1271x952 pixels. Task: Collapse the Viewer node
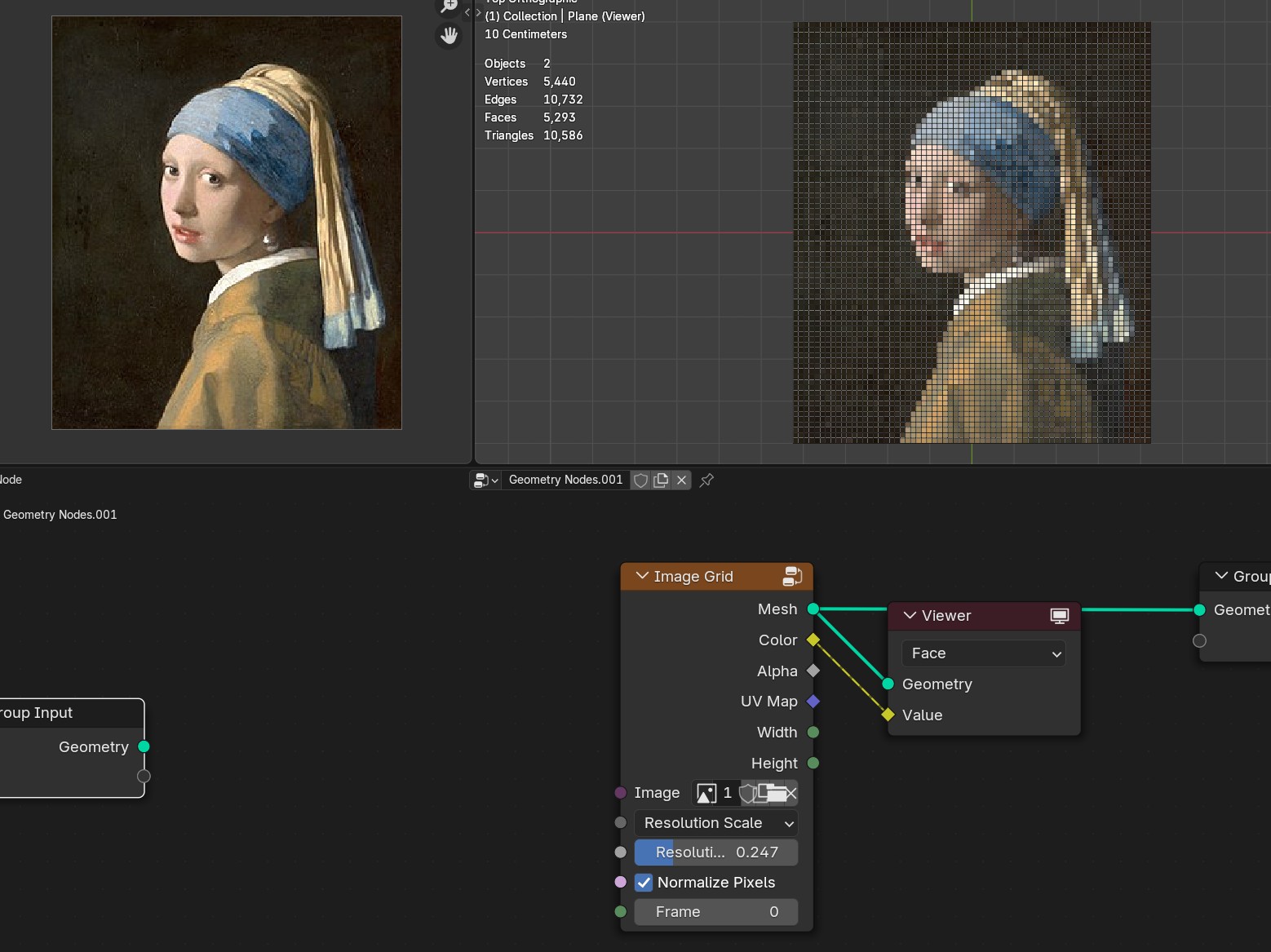(910, 616)
